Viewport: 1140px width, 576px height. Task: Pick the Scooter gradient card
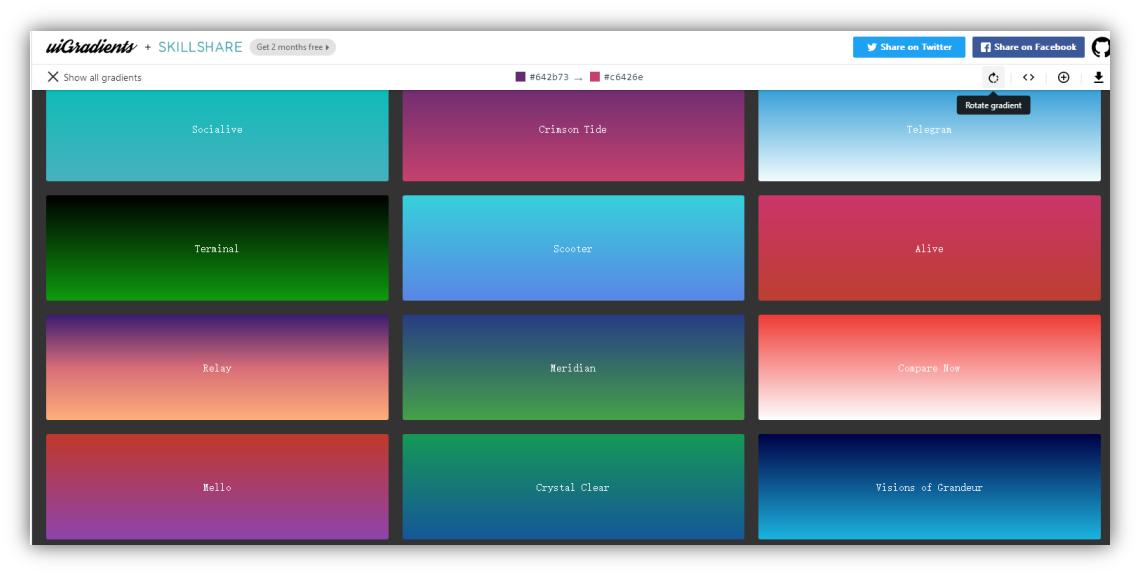click(x=573, y=248)
